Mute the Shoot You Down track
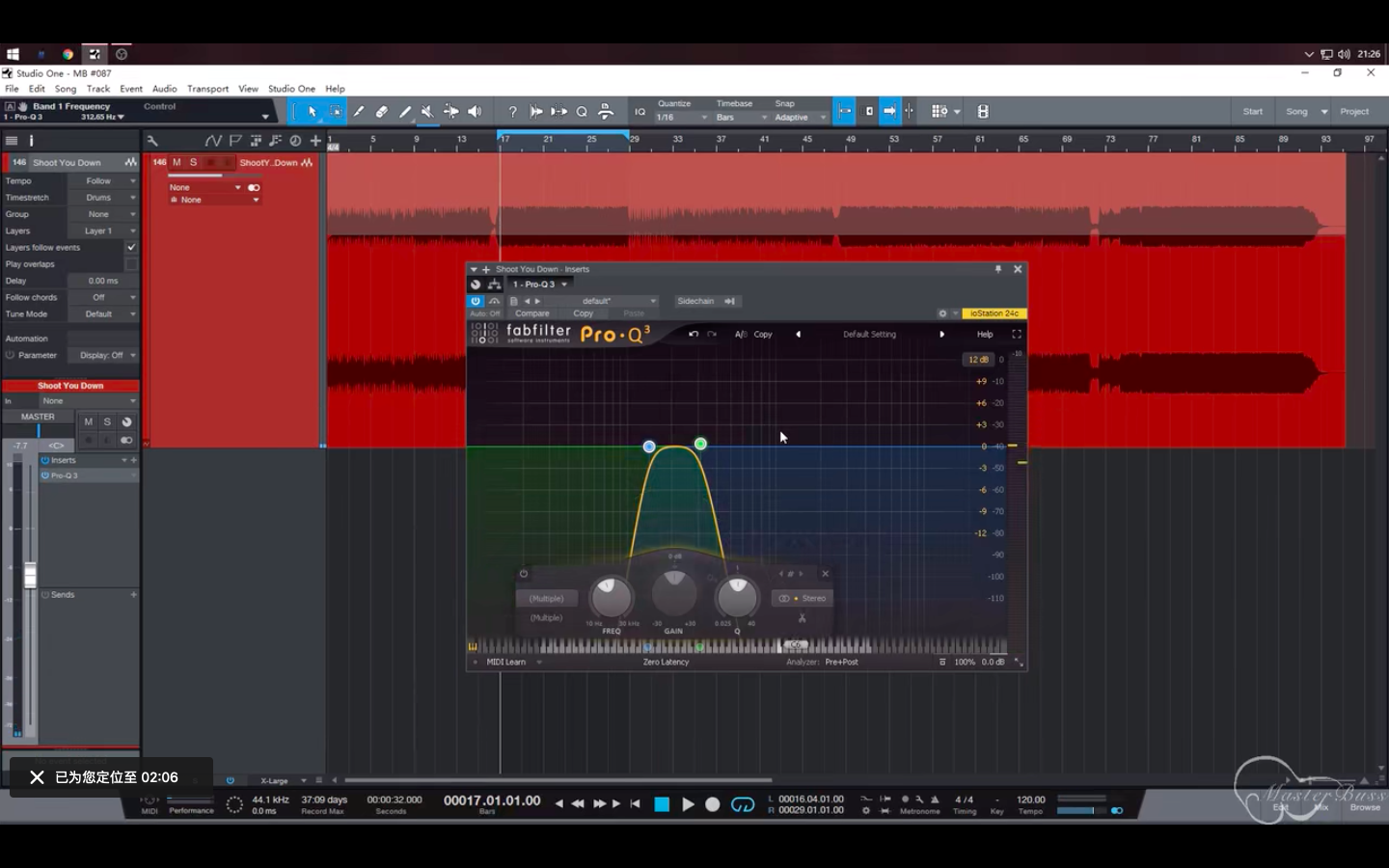This screenshot has width=1389, height=868. click(x=177, y=162)
